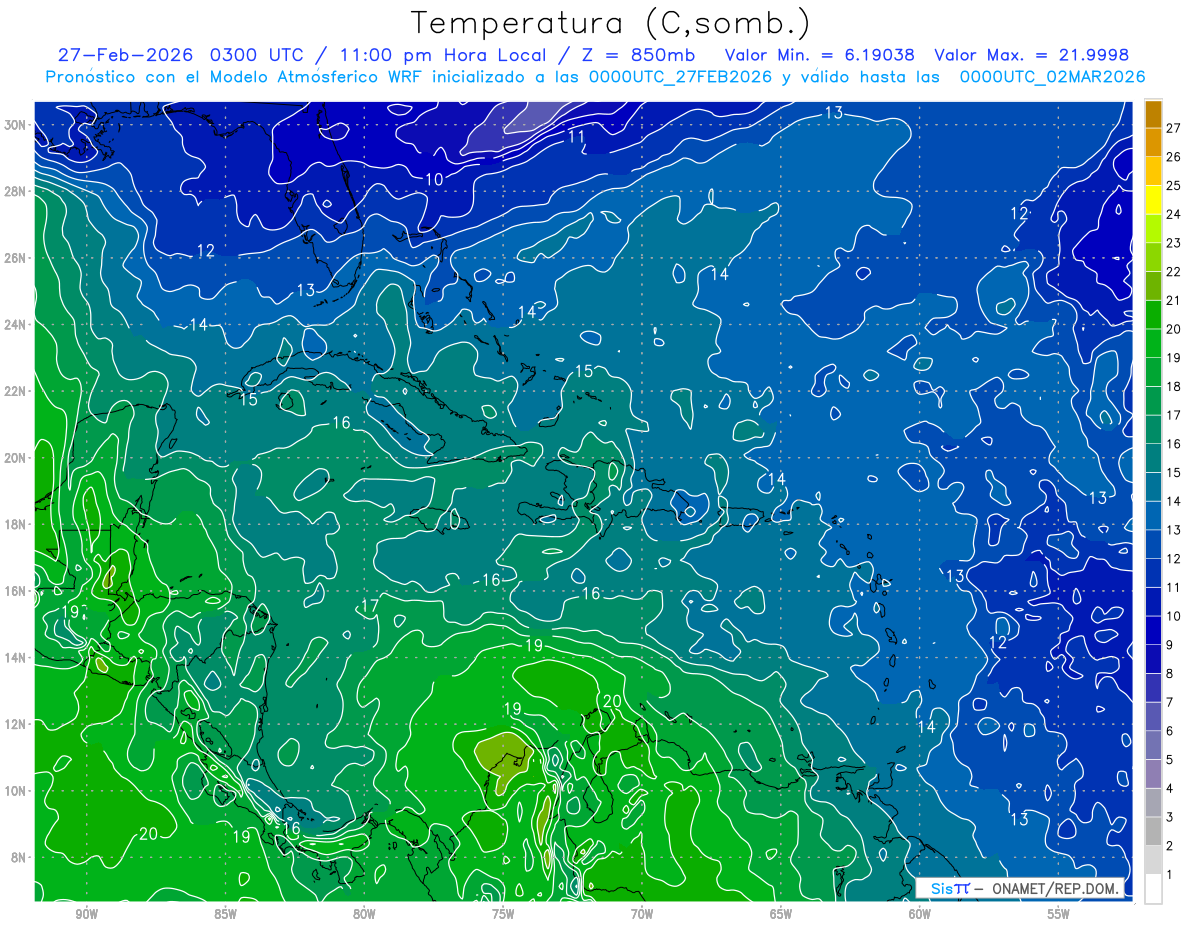Screen dimensions: 1200x927
Task: Click the 22N latitude axis label
Action: 17,390
